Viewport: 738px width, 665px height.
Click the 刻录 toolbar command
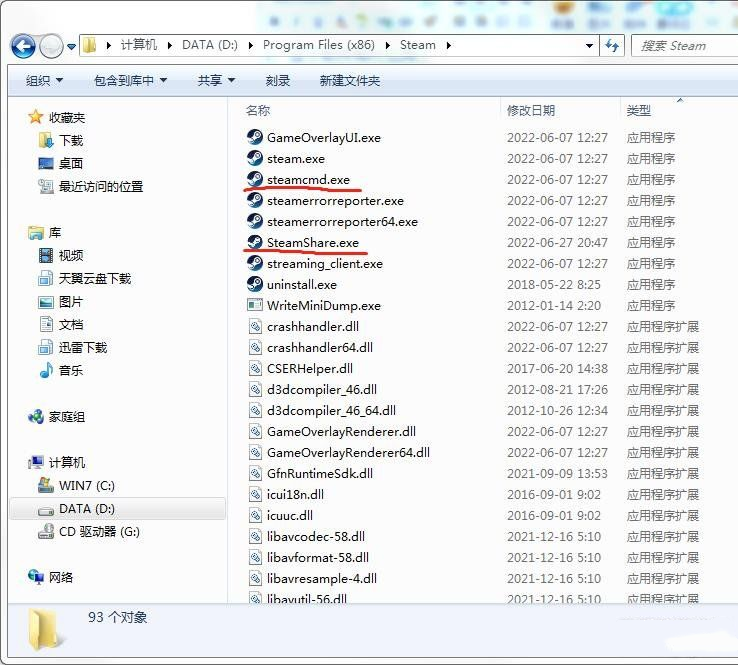[x=277, y=80]
